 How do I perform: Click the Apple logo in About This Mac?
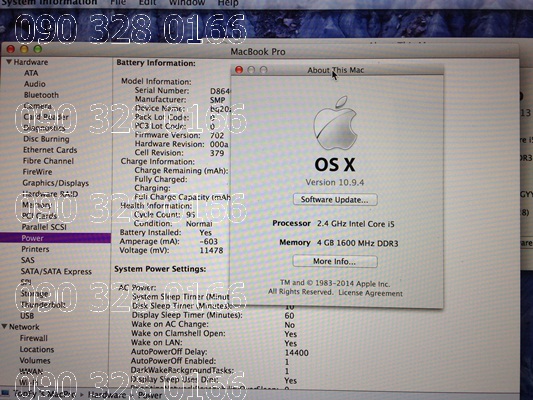(x=335, y=123)
